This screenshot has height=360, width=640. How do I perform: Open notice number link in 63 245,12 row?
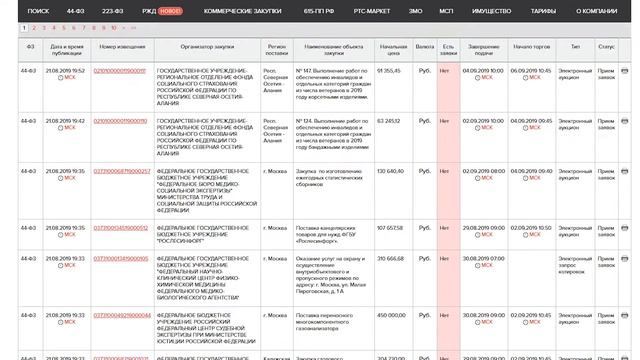click(x=120, y=121)
